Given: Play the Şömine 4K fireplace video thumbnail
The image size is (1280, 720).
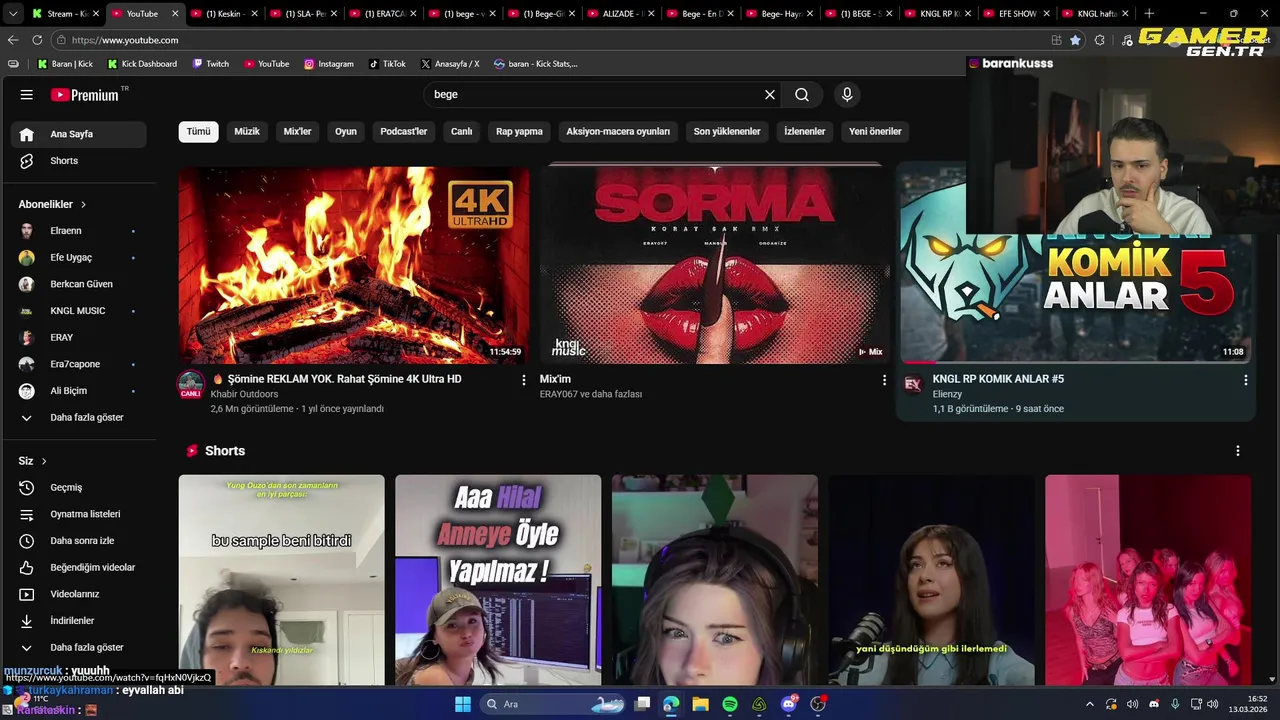Looking at the screenshot, I should (354, 264).
